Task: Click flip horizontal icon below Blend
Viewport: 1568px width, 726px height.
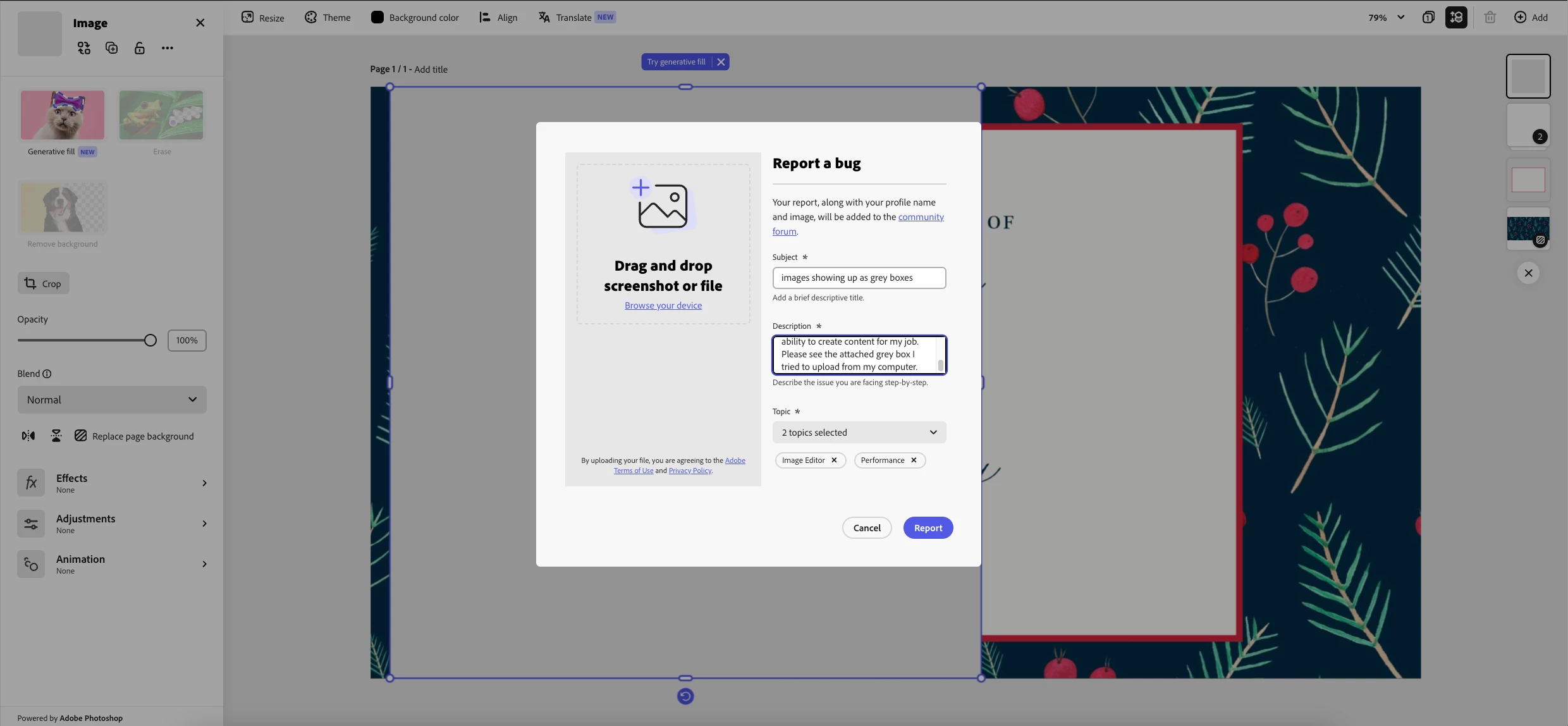Action: point(28,436)
